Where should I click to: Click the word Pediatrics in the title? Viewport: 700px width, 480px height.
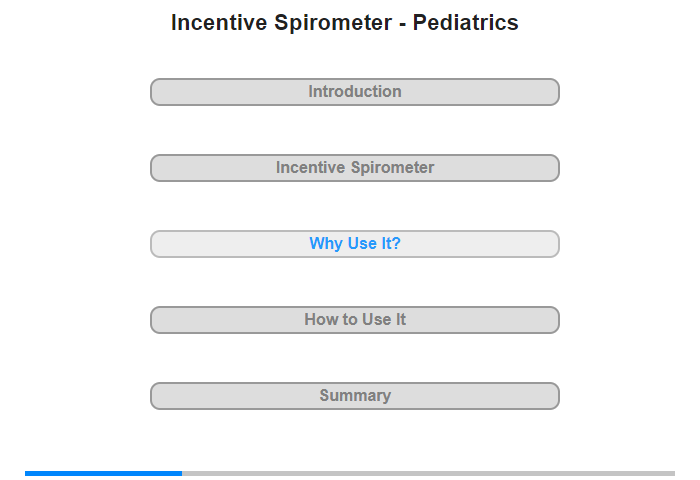[x=465, y=22]
